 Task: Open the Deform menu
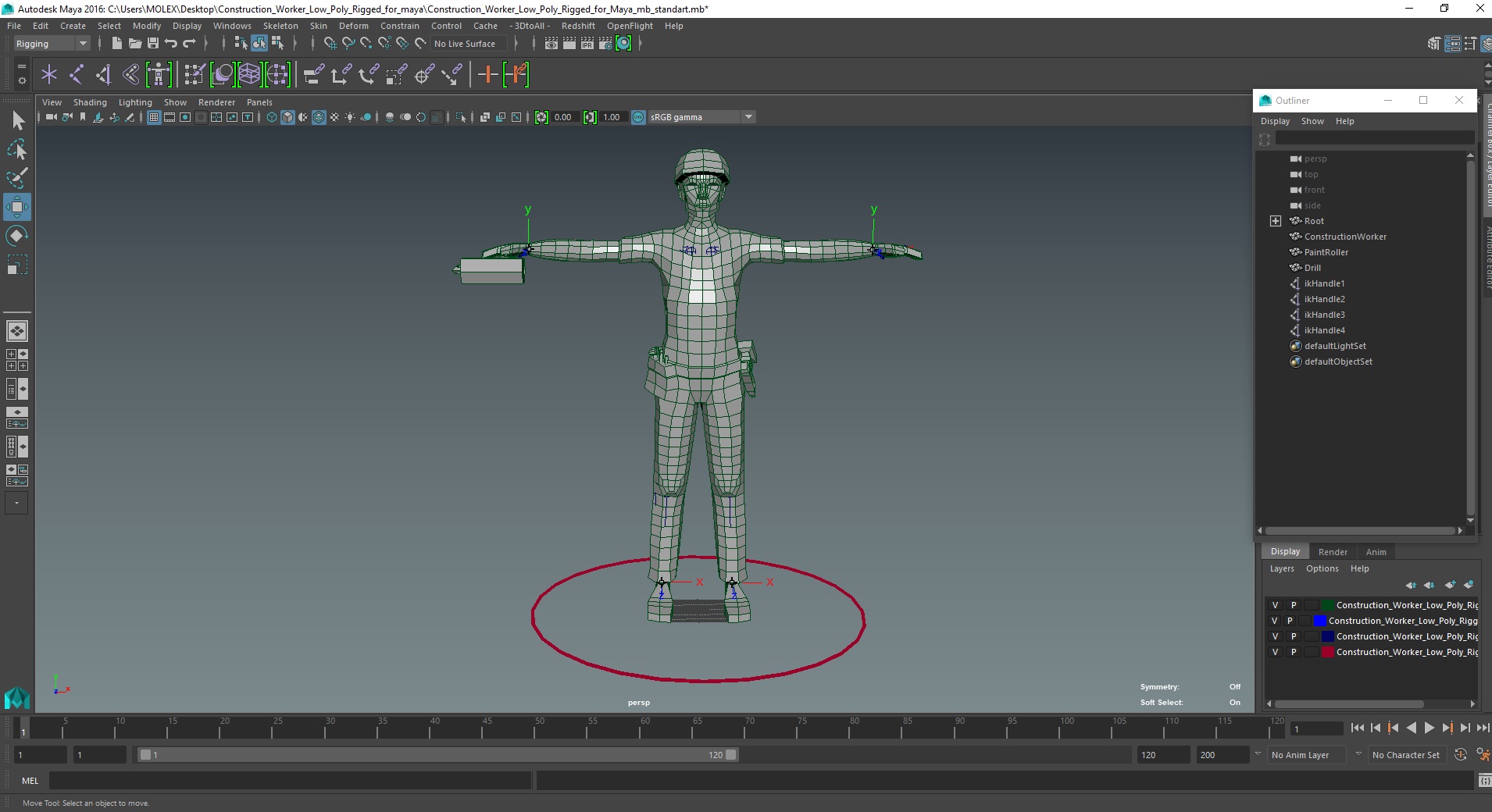click(x=354, y=26)
